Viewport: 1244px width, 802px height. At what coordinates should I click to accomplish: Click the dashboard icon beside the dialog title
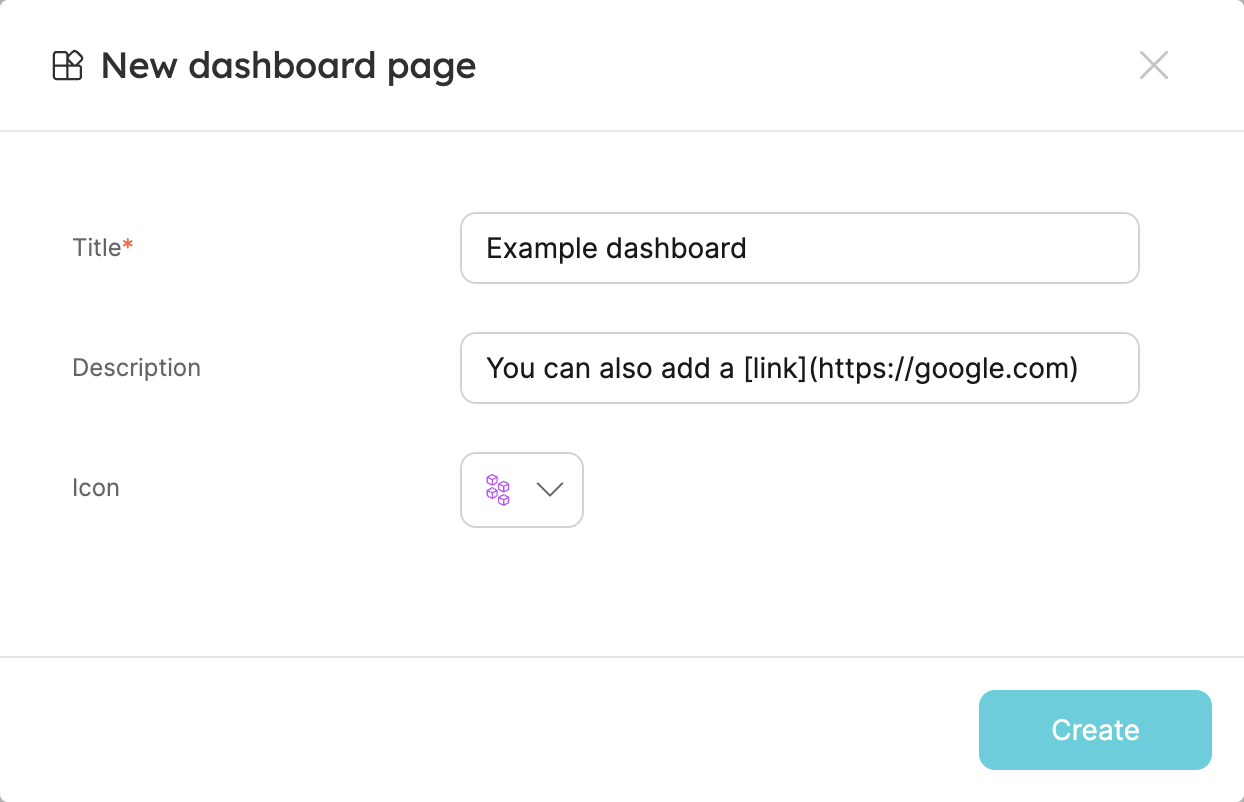[67, 66]
